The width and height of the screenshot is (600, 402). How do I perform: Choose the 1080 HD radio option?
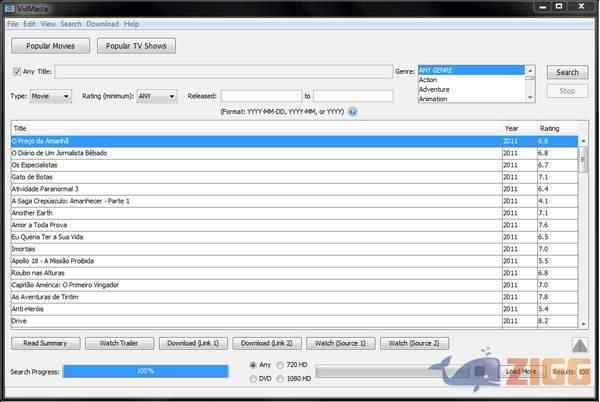coord(280,378)
